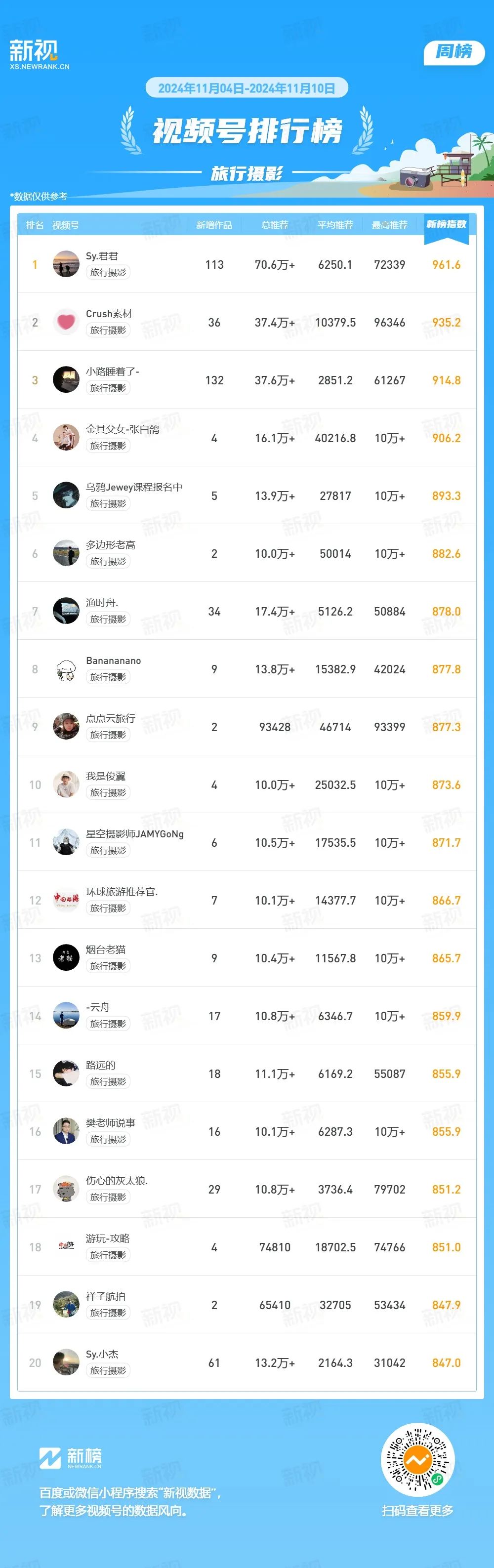Image resolution: width=494 pixels, height=1568 pixels.
Task: Click the 总推荐 column header
Action: coord(274,225)
